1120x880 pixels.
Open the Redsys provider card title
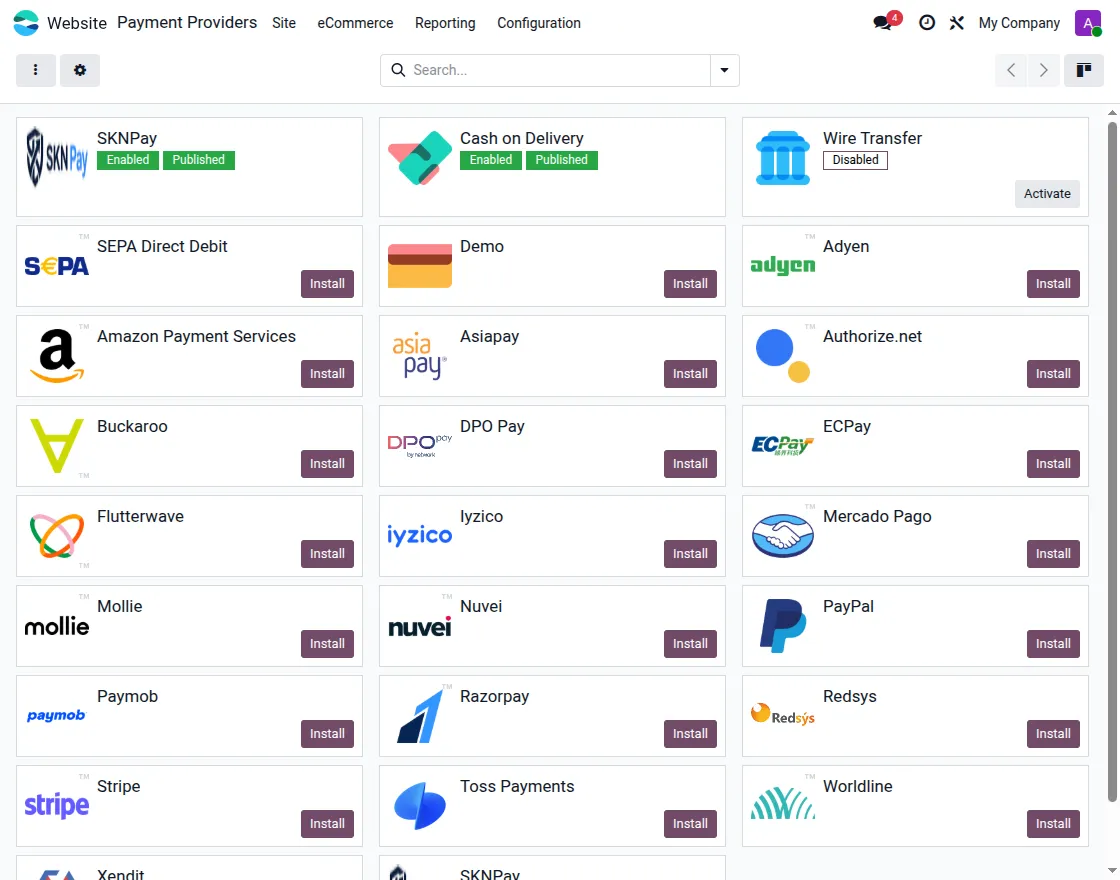pyautogui.click(x=849, y=696)
